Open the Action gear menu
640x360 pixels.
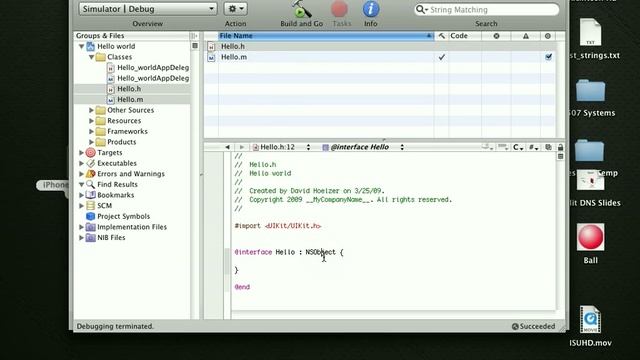tap(236, 9)
